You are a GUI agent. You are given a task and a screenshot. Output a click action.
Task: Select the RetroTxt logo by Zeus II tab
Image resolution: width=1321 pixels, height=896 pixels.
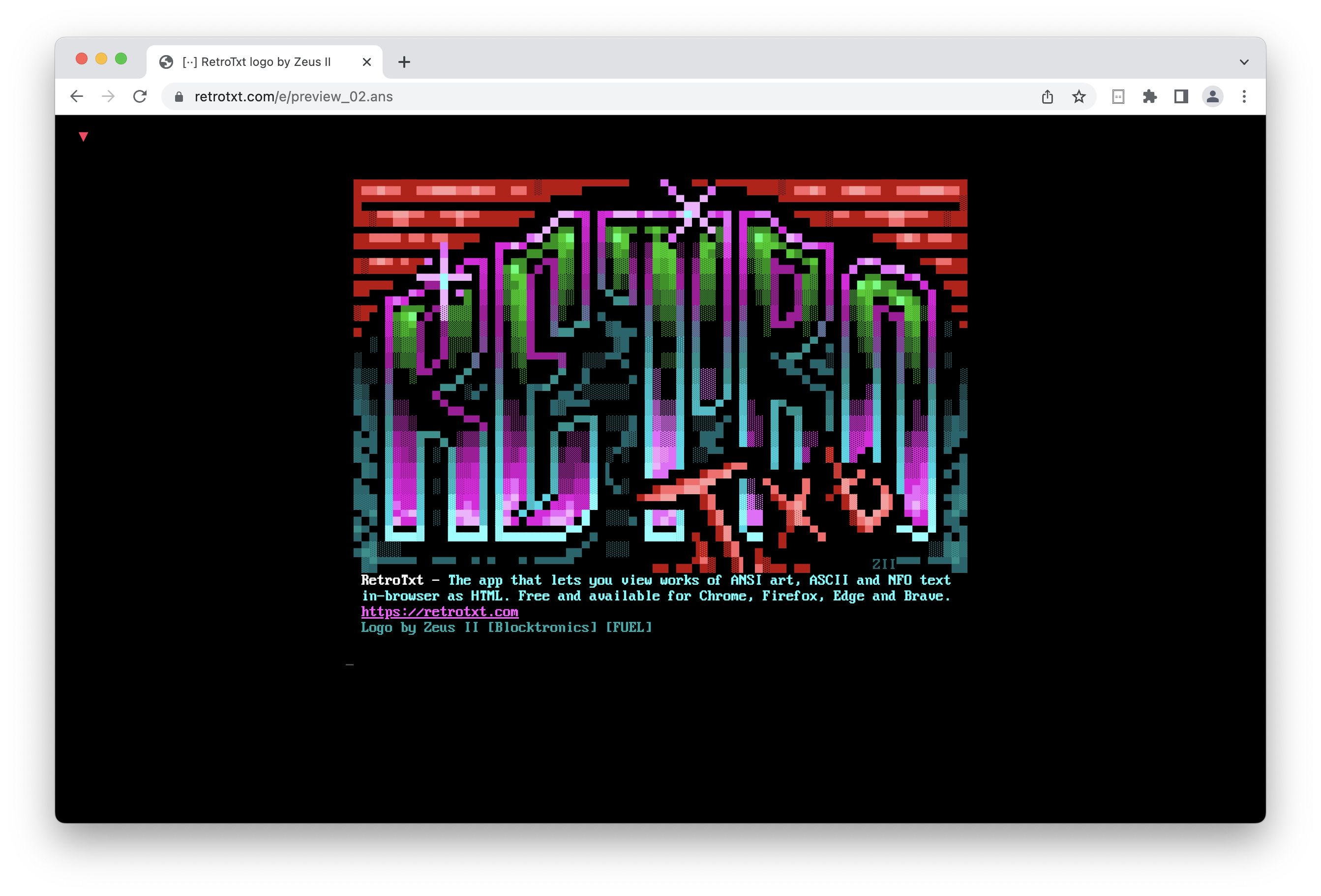264,62
